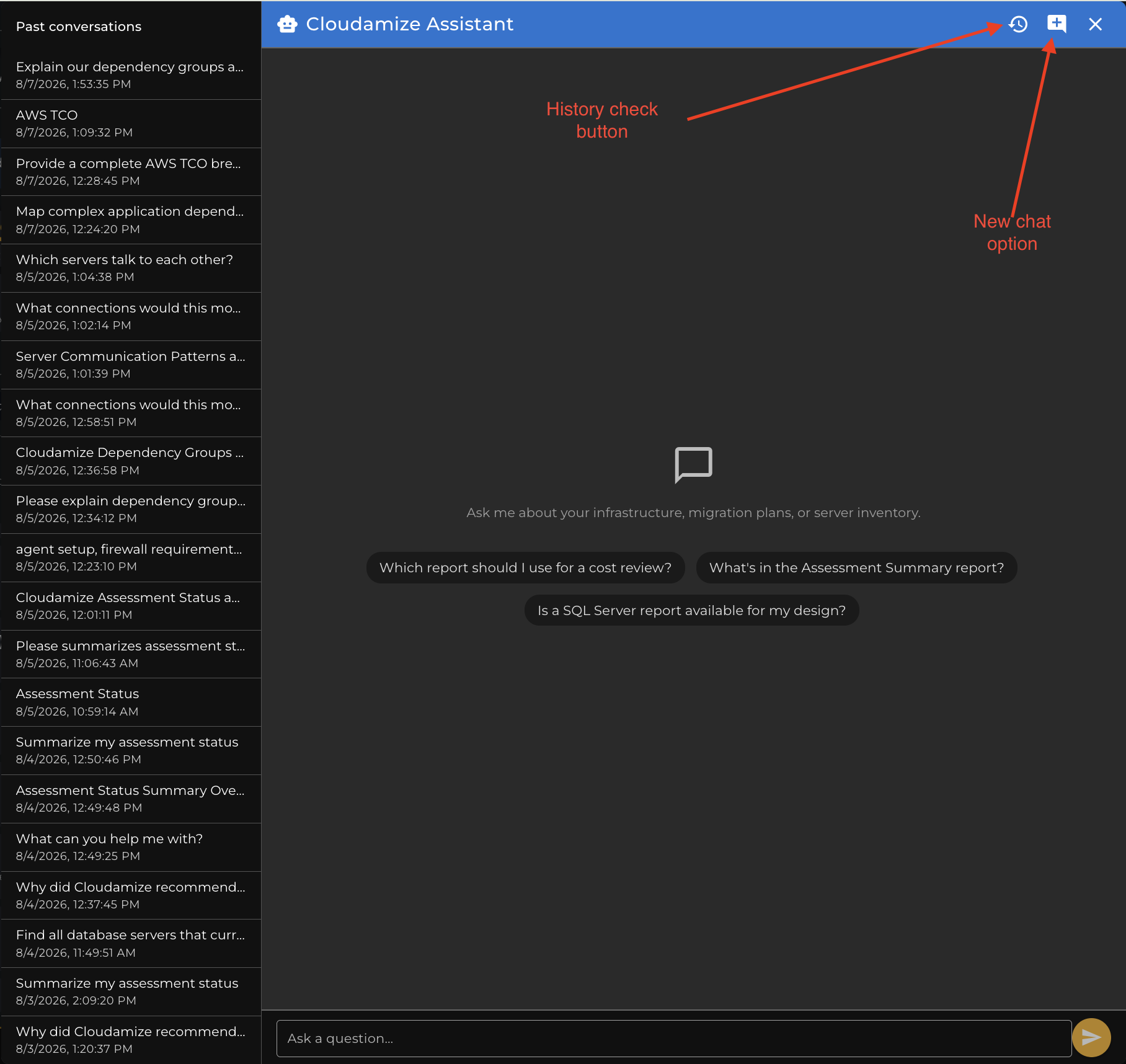This screenshot has height=1064, width=1126.
Task: Open 'Server Communication Patterns a...' conversation
Action: pyautogui.click(x=131, y=365)
